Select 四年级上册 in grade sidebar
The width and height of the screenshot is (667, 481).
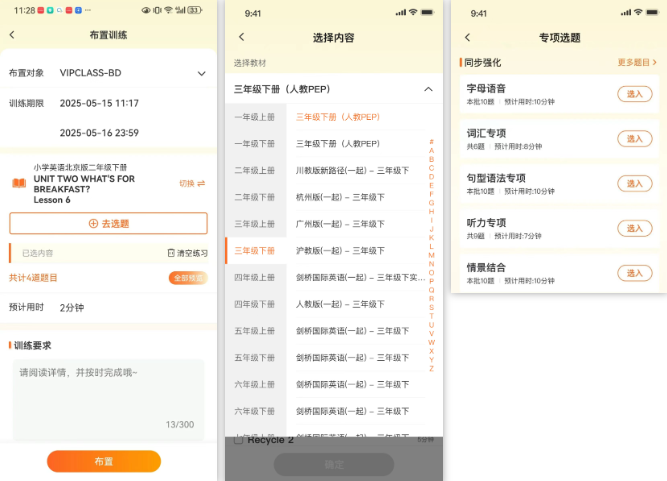click(255, 278)
